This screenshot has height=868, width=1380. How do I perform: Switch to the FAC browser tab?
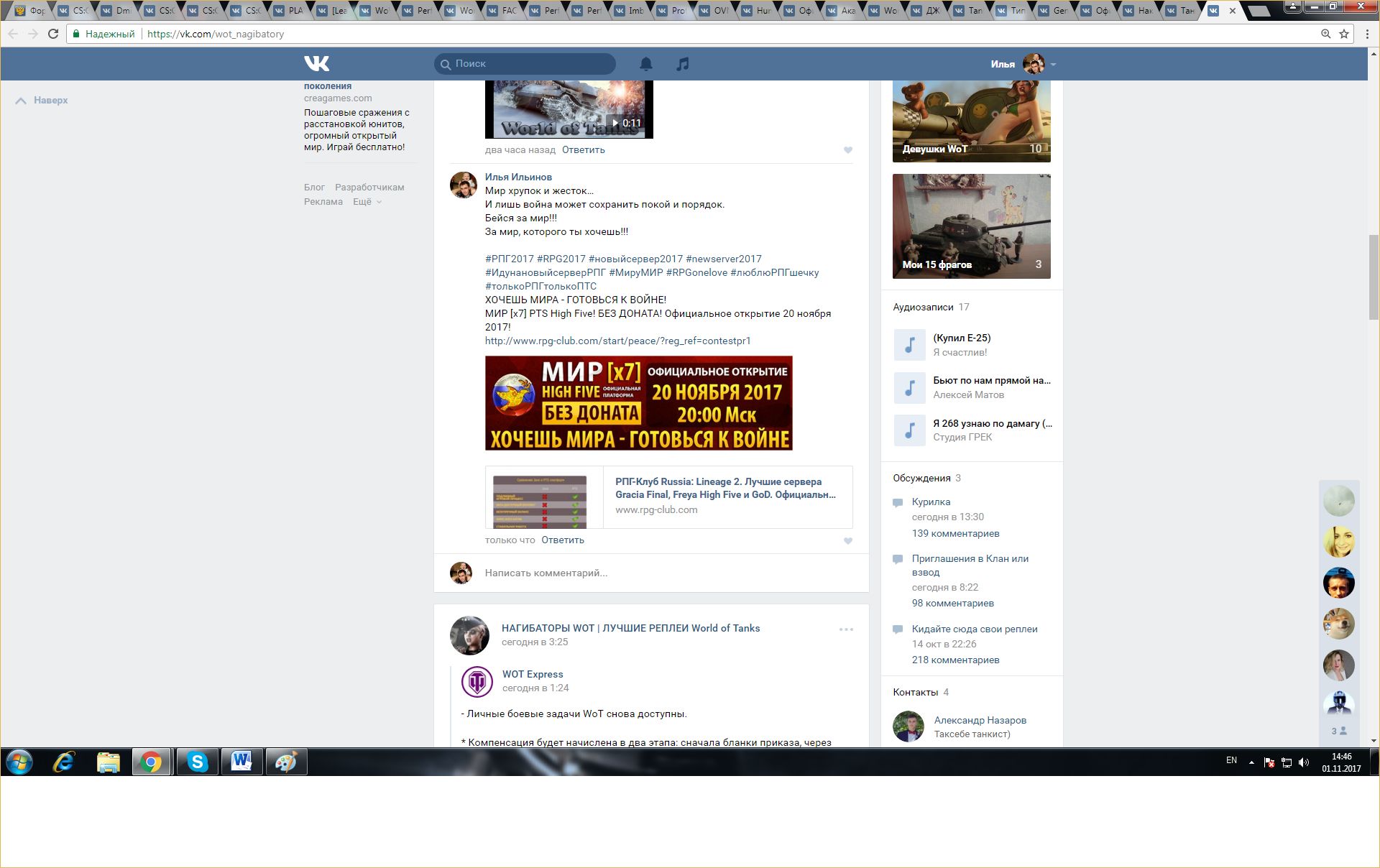pyautogui.click(x=503, y=10)
